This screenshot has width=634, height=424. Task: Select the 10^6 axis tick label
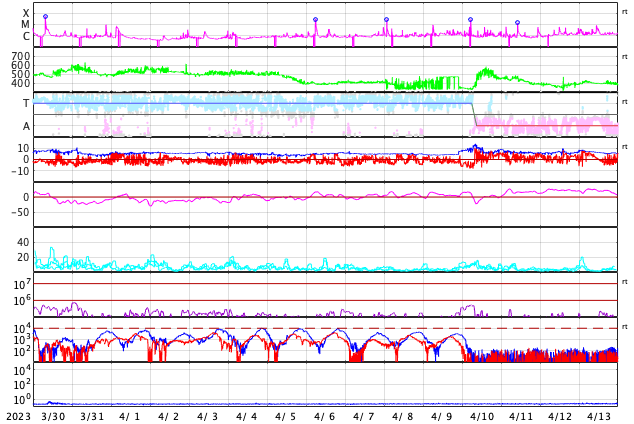22,301
